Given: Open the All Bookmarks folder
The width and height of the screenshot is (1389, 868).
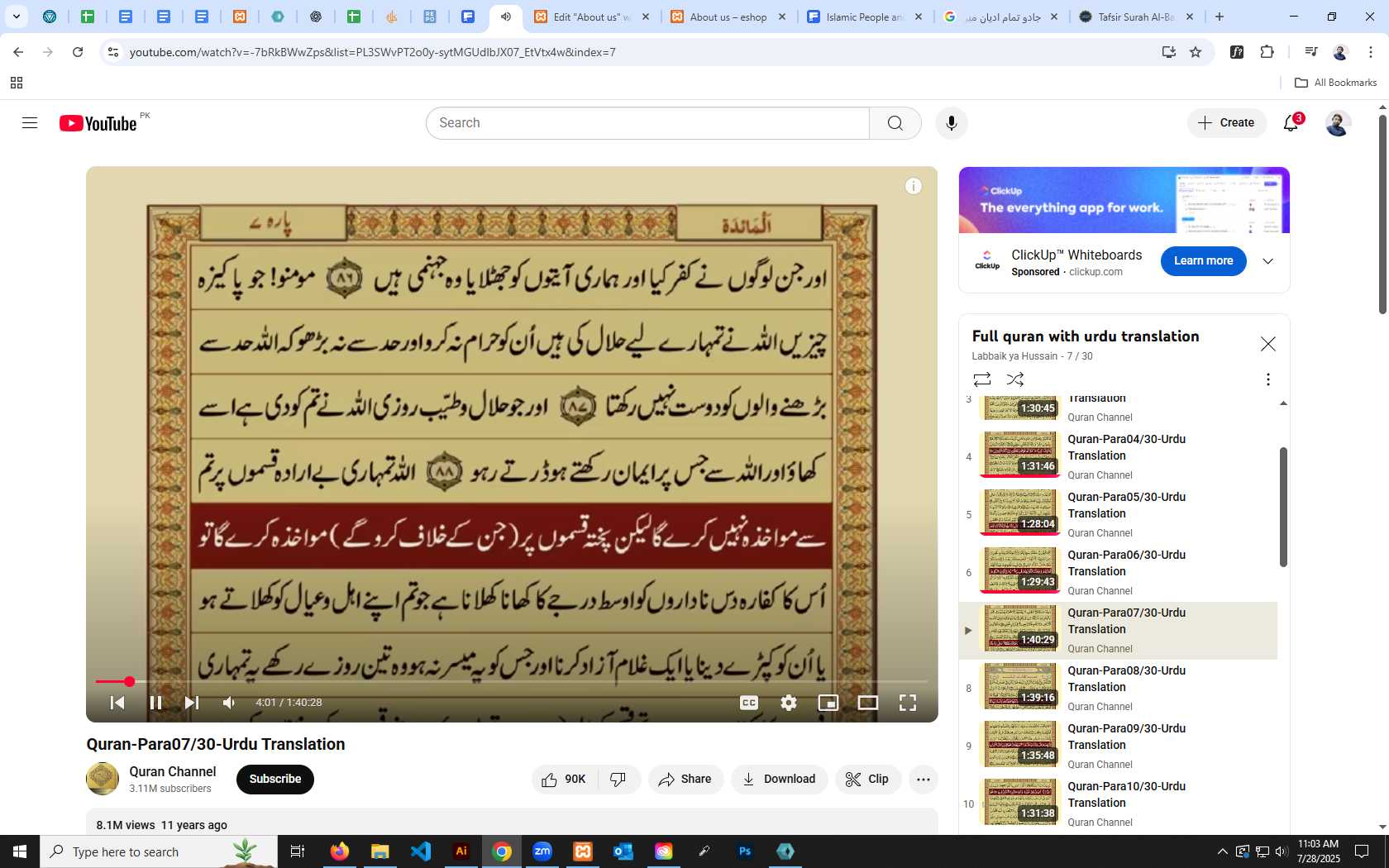Looking at the screenshot, I should pyautogui.click(x=1335, y=83).
